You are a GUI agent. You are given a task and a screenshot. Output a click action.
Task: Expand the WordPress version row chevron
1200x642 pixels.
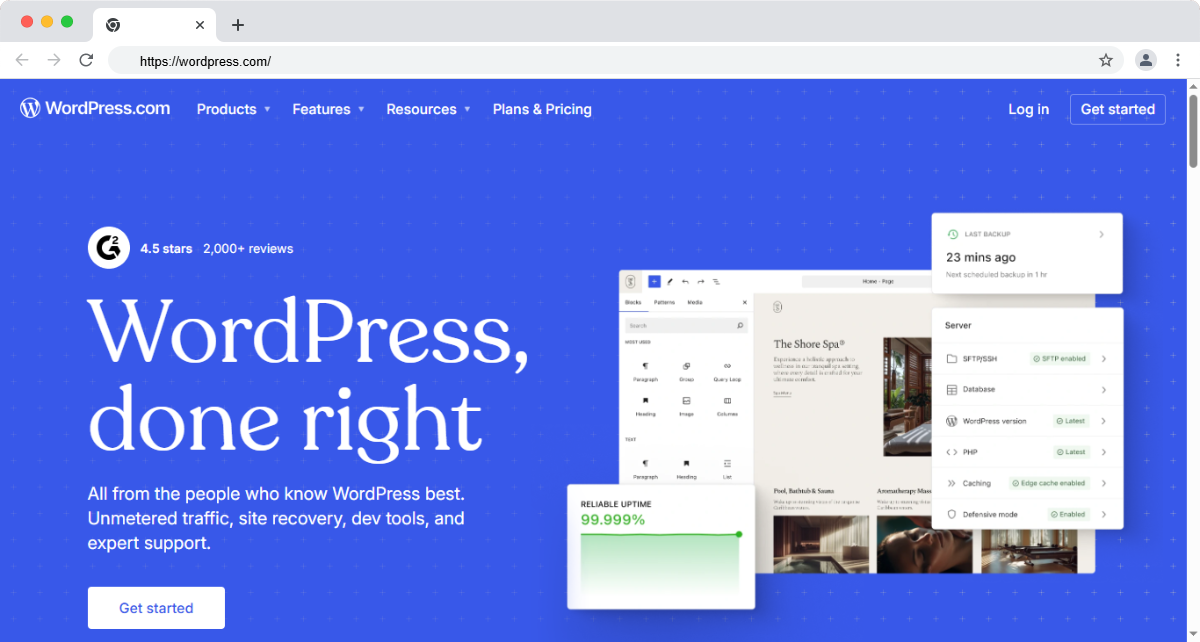[1104, 421]
